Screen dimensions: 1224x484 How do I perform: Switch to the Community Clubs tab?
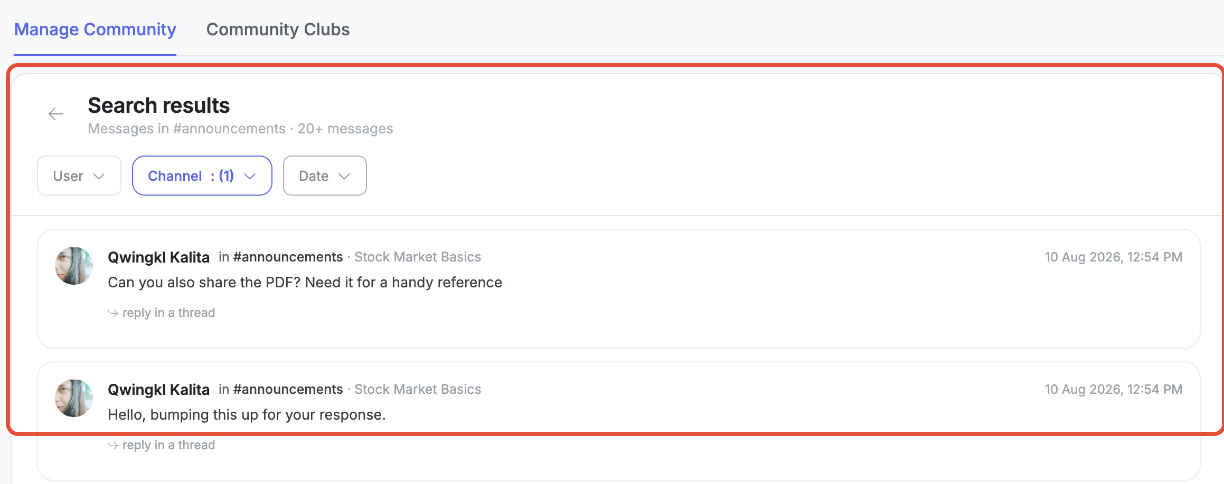pos(278,29)
